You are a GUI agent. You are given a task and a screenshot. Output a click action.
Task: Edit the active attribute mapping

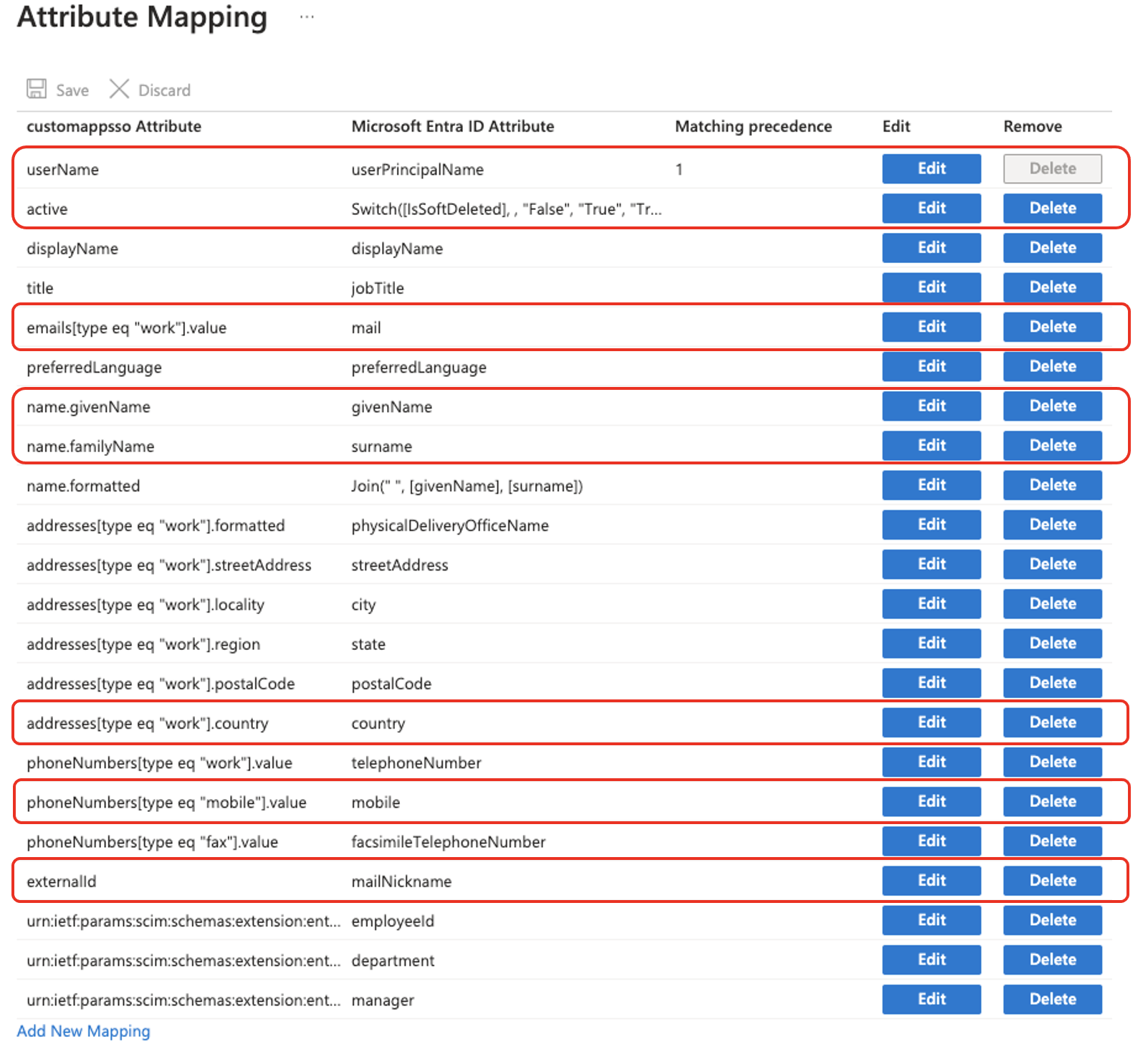click(x=931, y=208)
